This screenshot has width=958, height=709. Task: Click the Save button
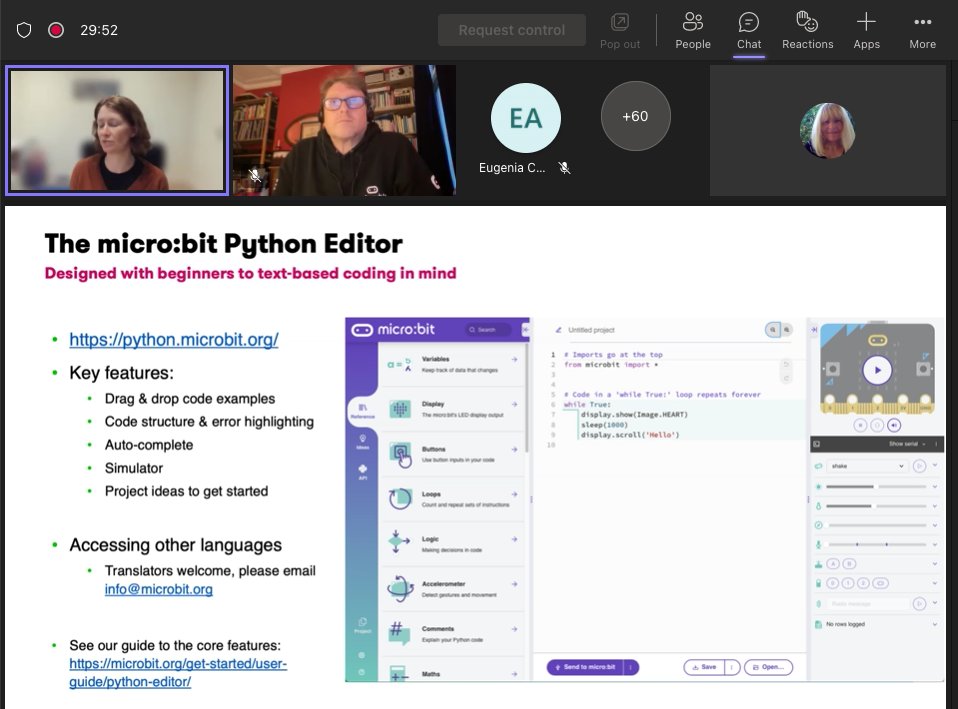tap(704, 667)
